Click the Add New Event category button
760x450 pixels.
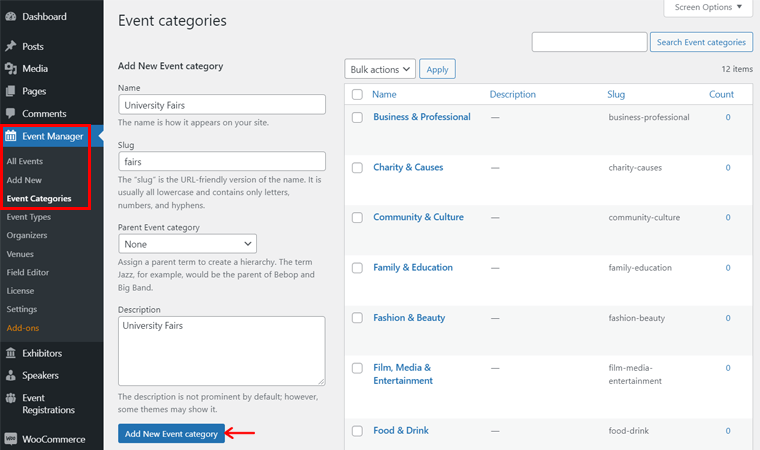171,434
